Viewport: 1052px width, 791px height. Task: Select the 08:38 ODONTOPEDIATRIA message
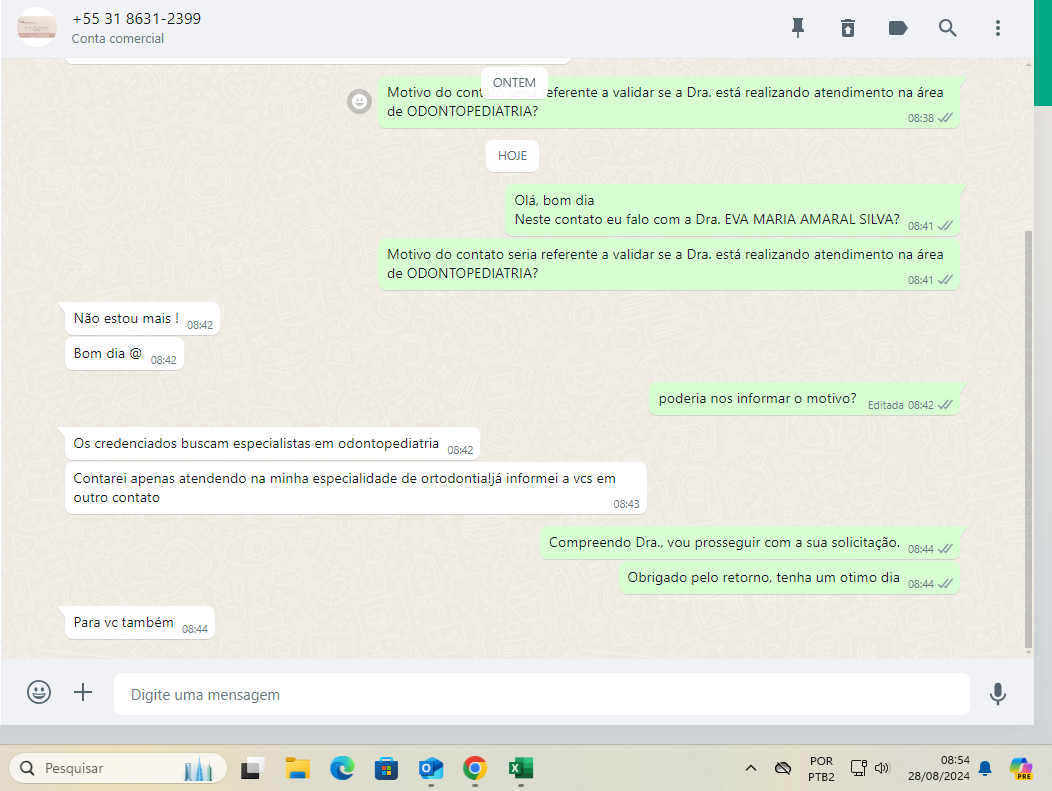pos(669,102)
